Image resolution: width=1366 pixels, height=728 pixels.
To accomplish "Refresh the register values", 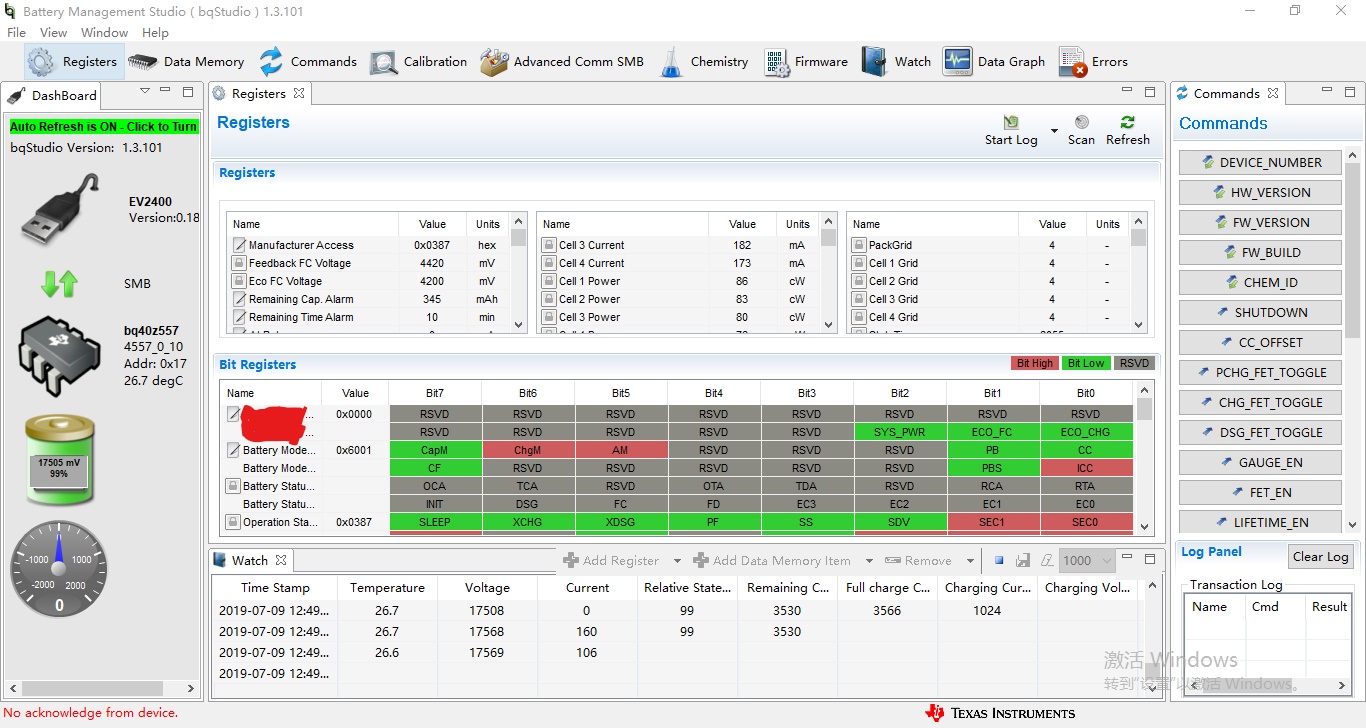I will point(1127,131).
